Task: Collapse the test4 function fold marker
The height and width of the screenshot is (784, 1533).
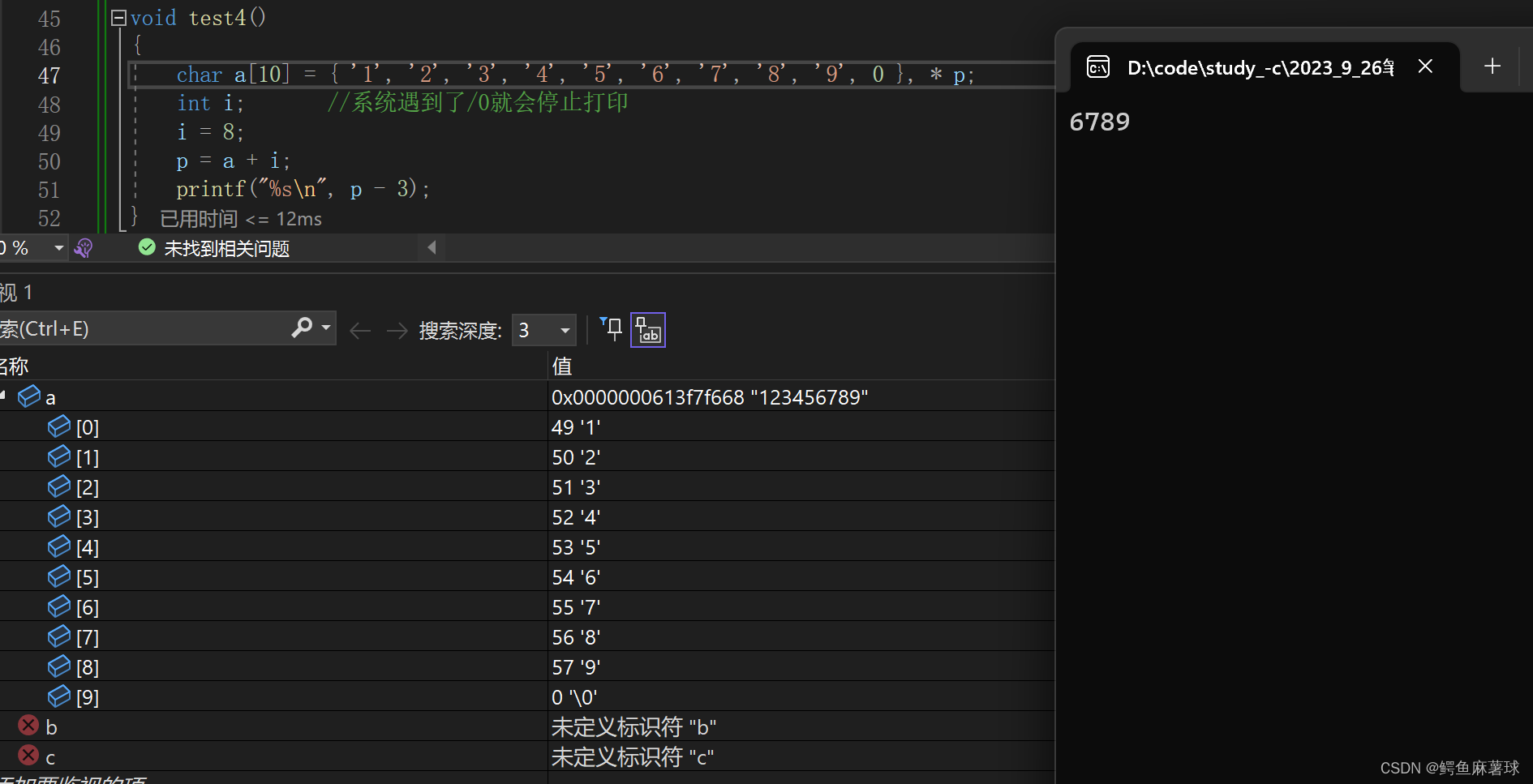Action: click(118, 18)
